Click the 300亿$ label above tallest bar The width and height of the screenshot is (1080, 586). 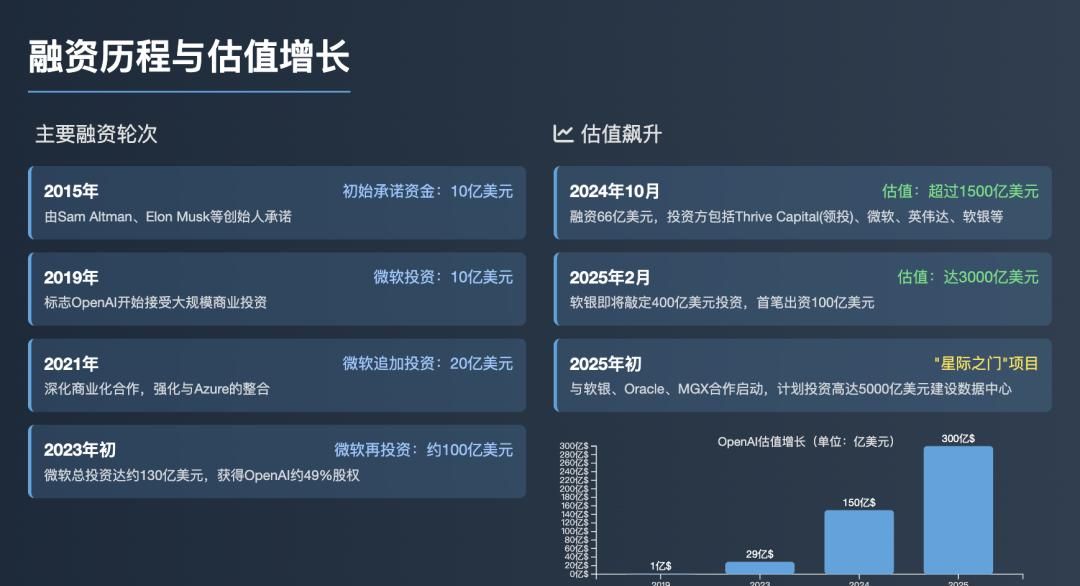(957, 437)
